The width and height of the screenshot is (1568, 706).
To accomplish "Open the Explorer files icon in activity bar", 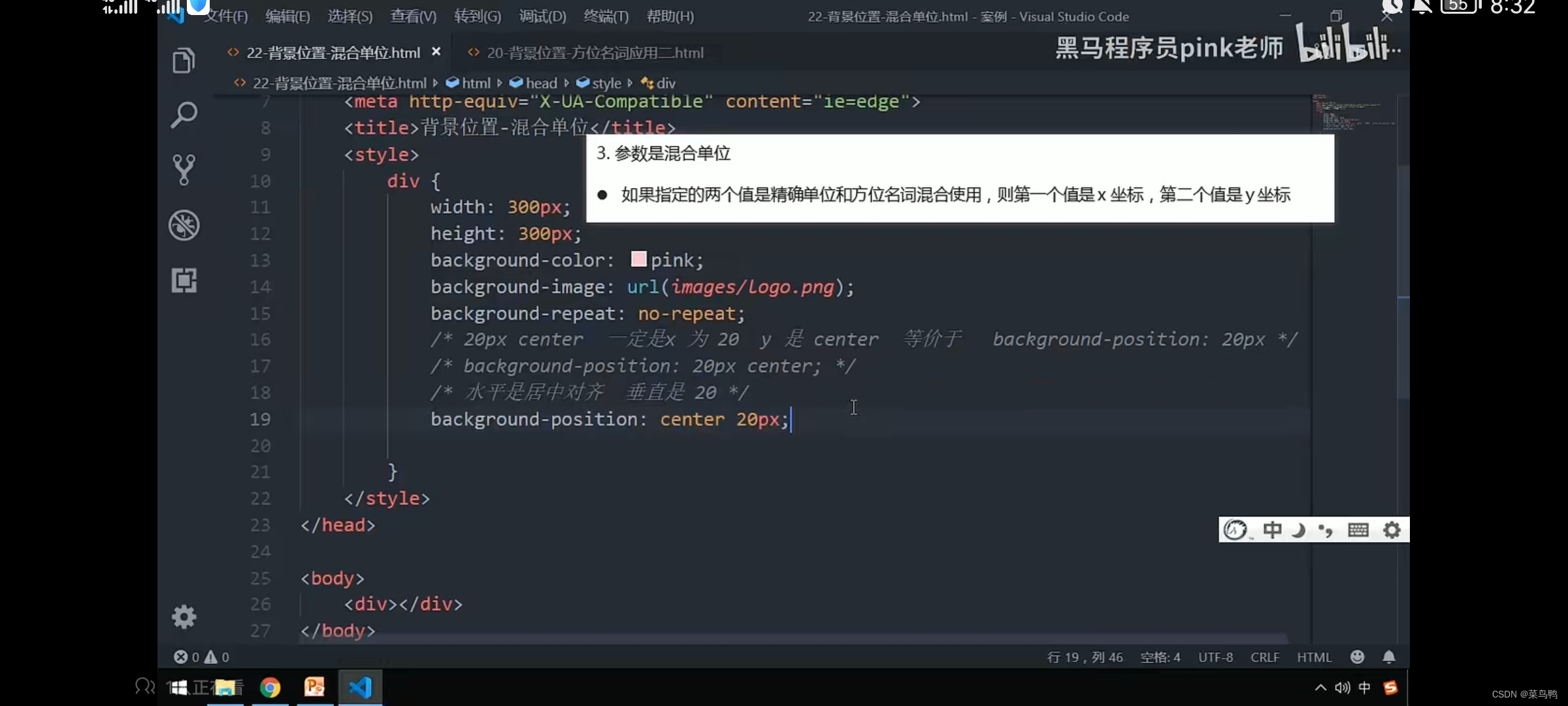I will [184, 61].
